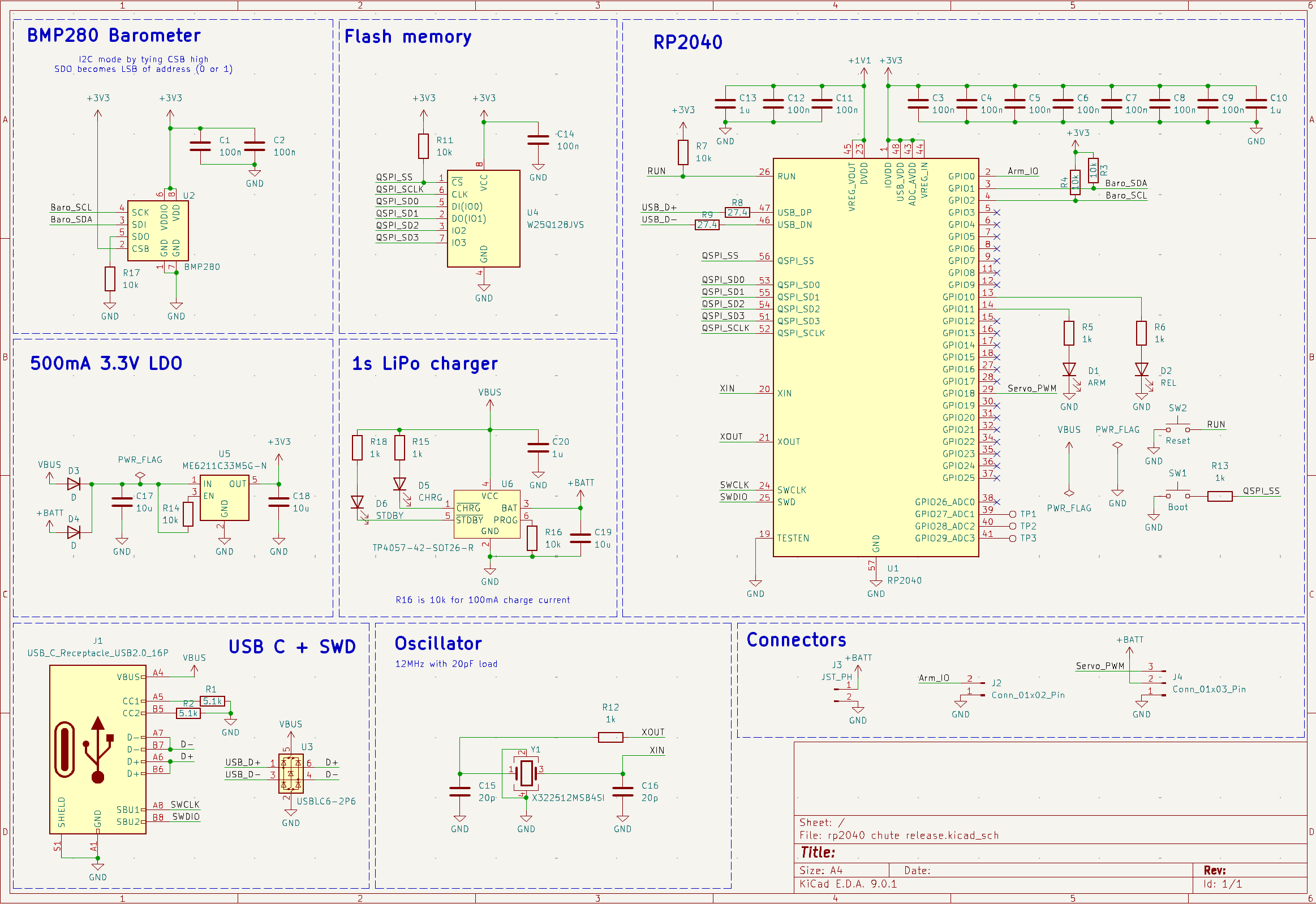Image resolution: width=1316 pixels, height=904 pixels.
Task: Click the ME6211 LDO regulator U5
Action: (224, 497)
